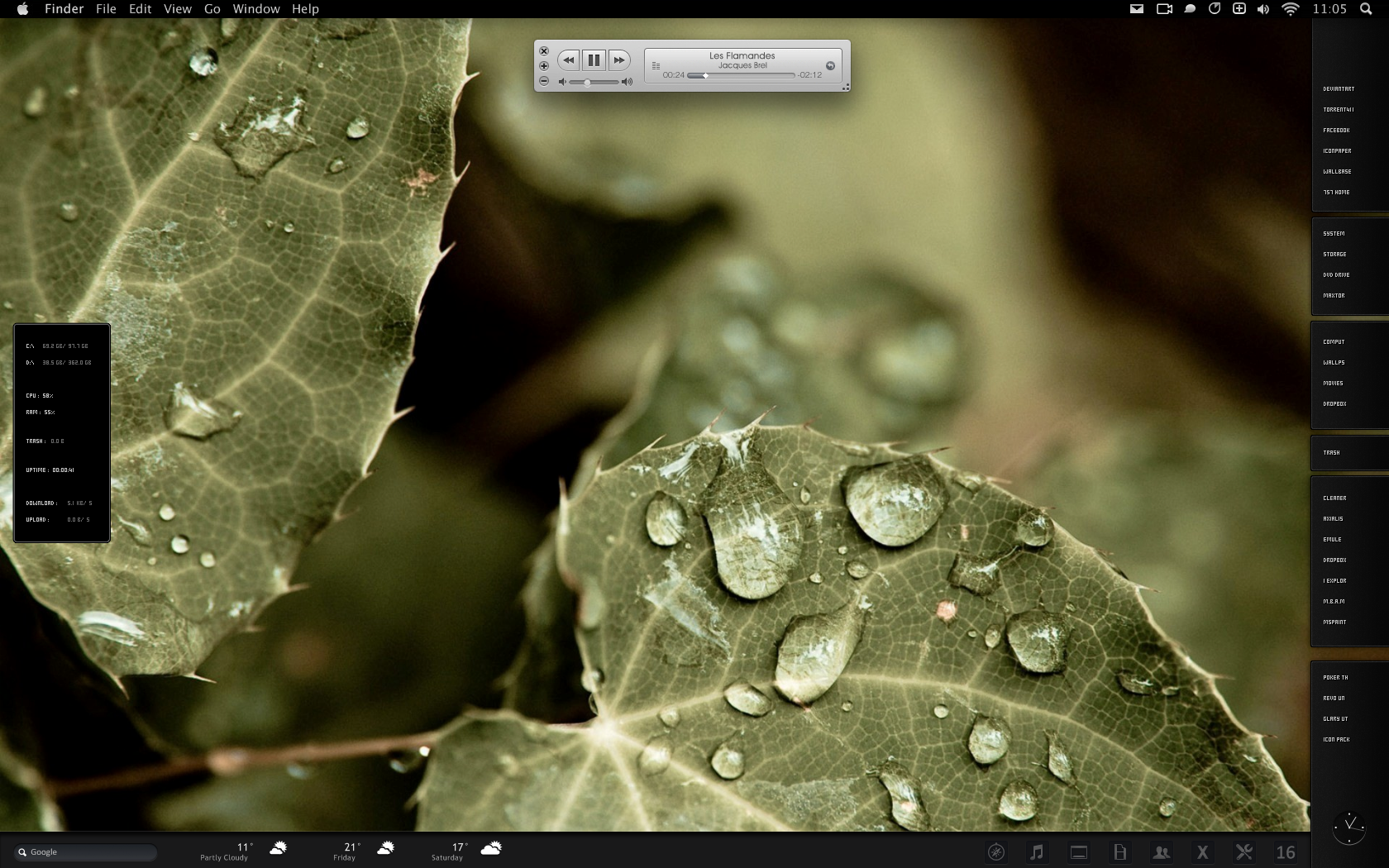The width and height of the screenshot is (1389, 868).
Task: Open the MOVIES folder shortcut
Action: click(x=1333, y=384)
